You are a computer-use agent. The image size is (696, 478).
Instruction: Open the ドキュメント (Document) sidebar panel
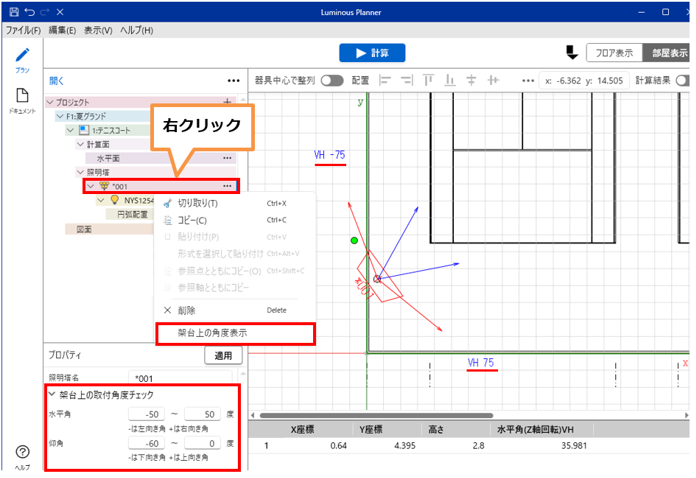22,101
